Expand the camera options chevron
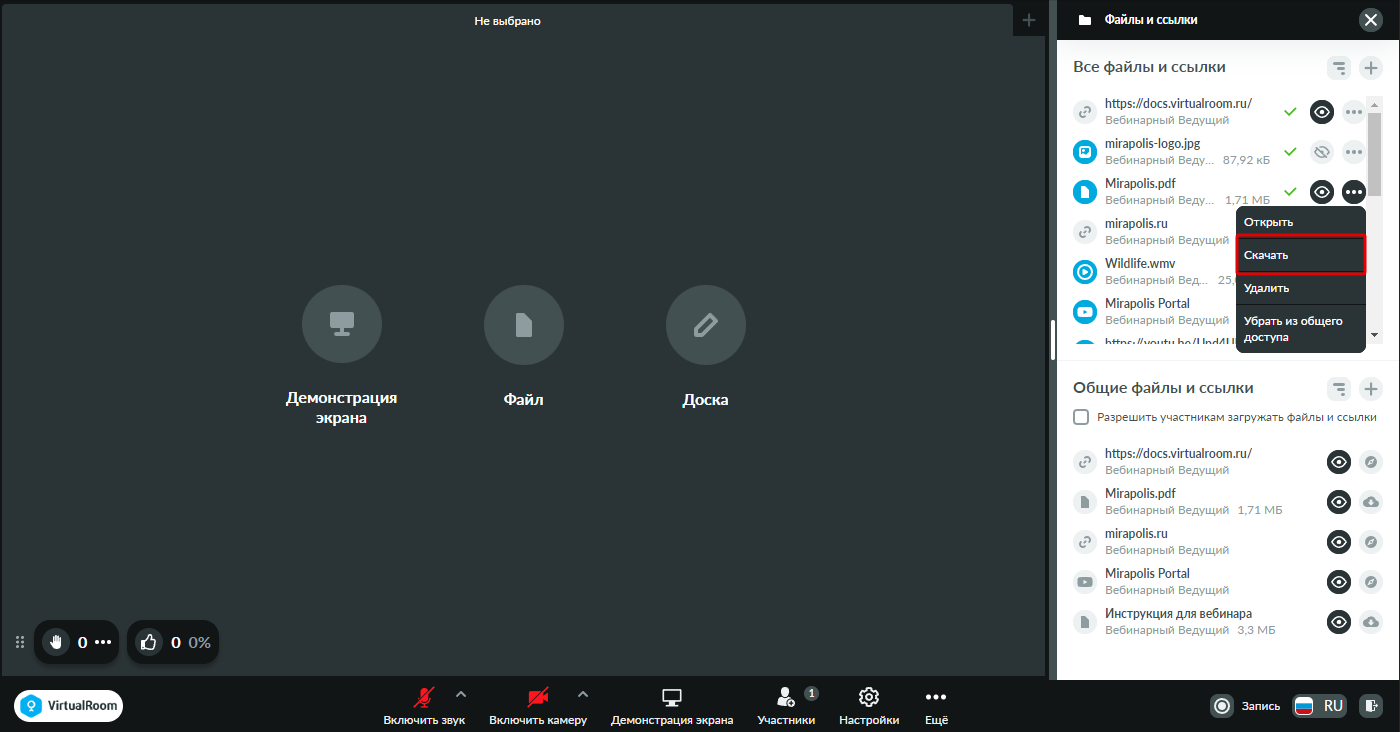Viewport: 1400px width, 732px height. point(583,694)
